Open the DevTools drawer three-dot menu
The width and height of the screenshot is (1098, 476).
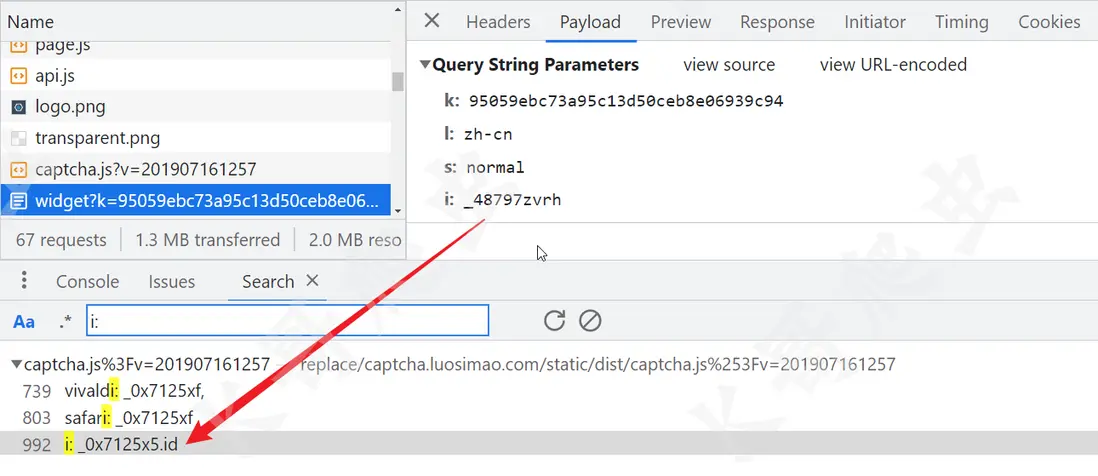[24, 281]
